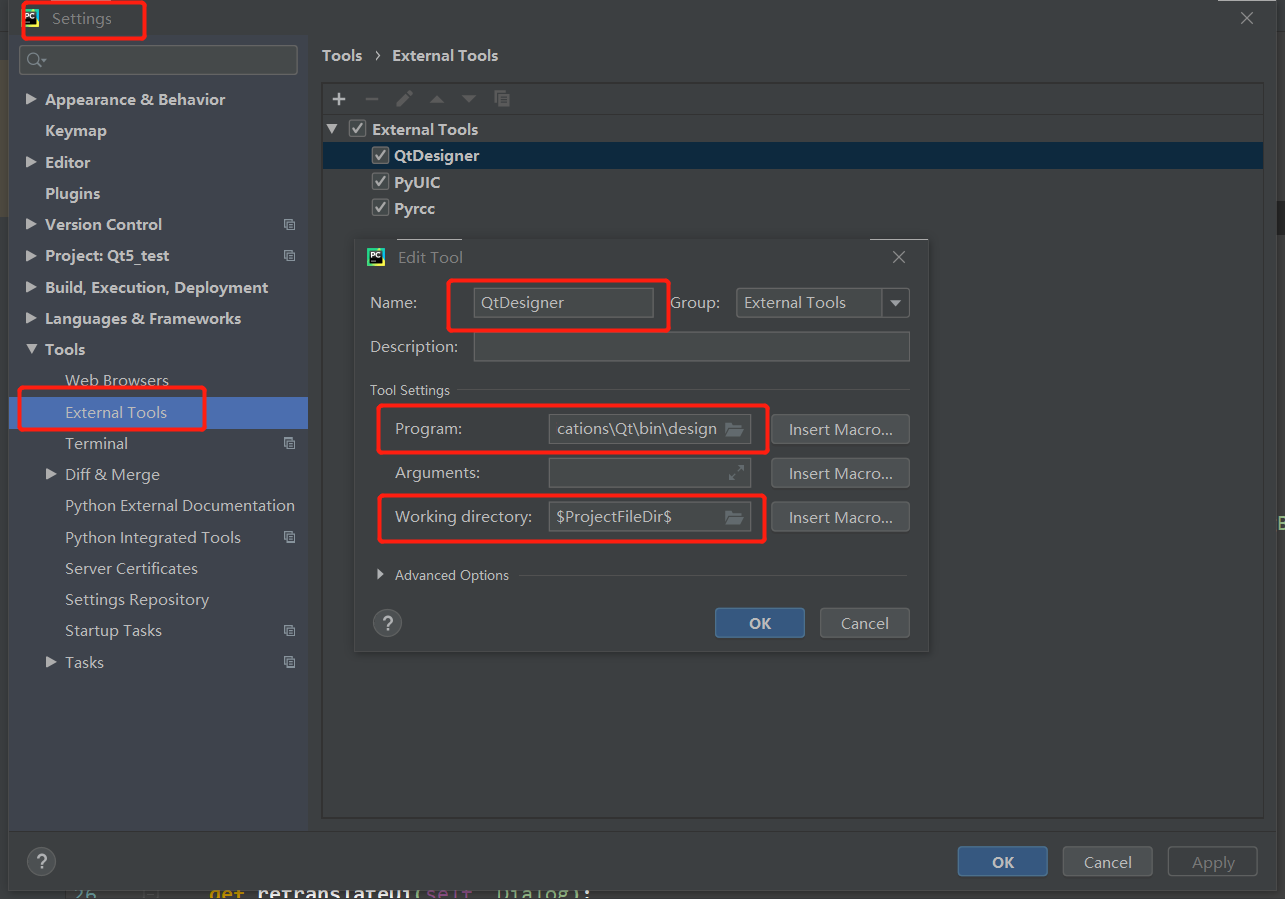Select the PyUIC tool row
Image resolution: width=1285 pixels, height=899 pixels.
pos(793,182)
